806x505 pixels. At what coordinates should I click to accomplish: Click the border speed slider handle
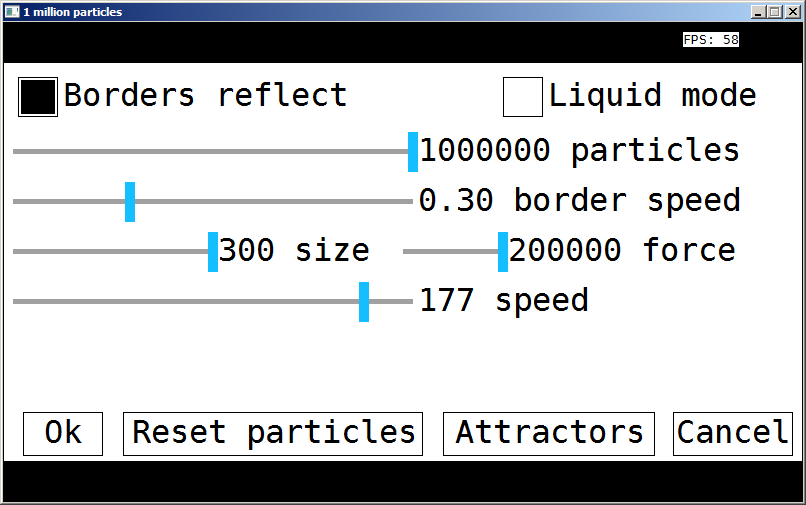130,202
